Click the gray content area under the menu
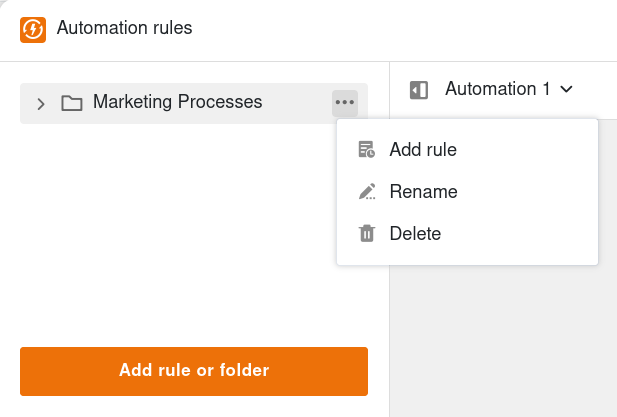The height and width of the screenshot is (417, 617). click(500, 340)
